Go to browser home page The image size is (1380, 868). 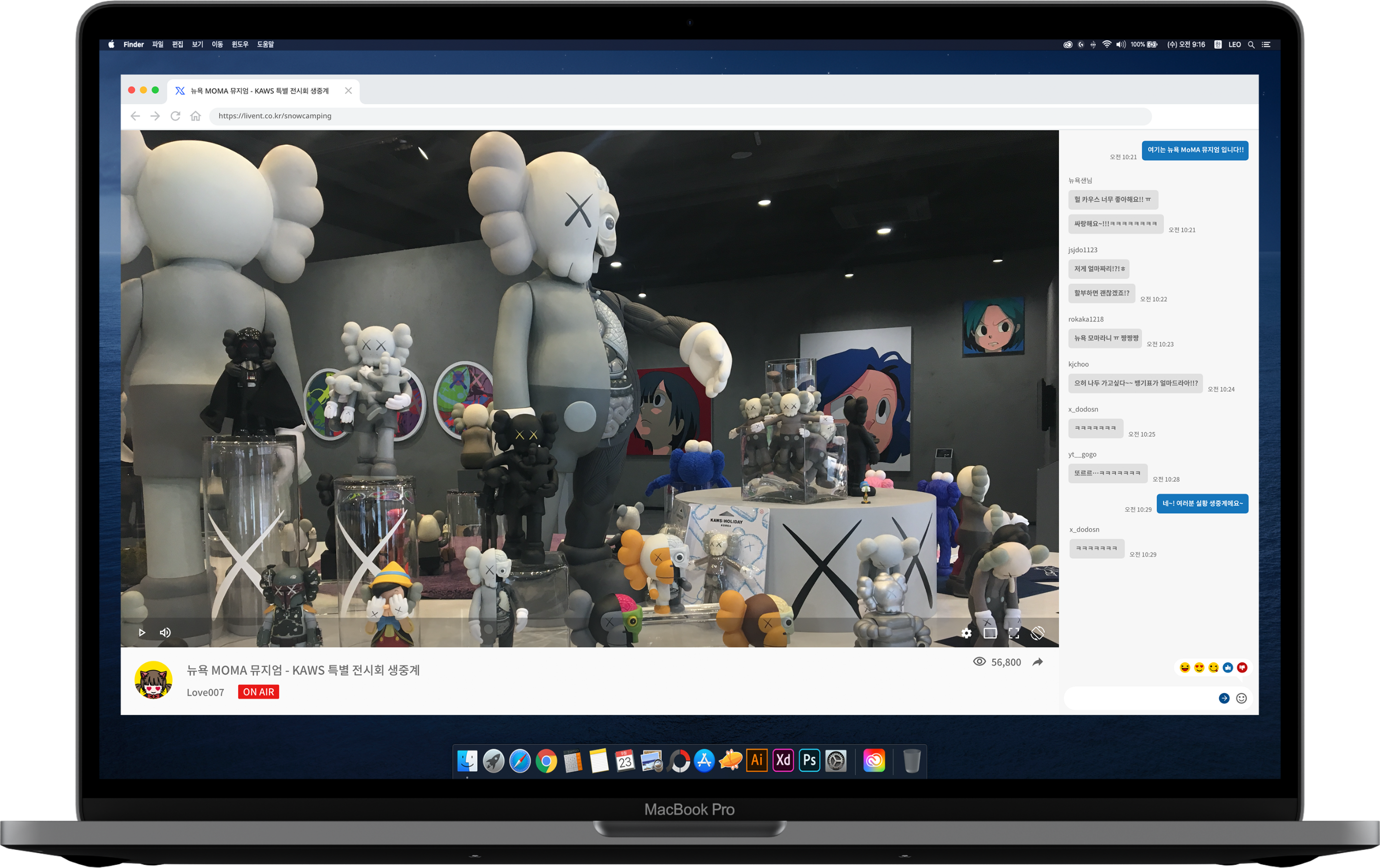[195, 116]
